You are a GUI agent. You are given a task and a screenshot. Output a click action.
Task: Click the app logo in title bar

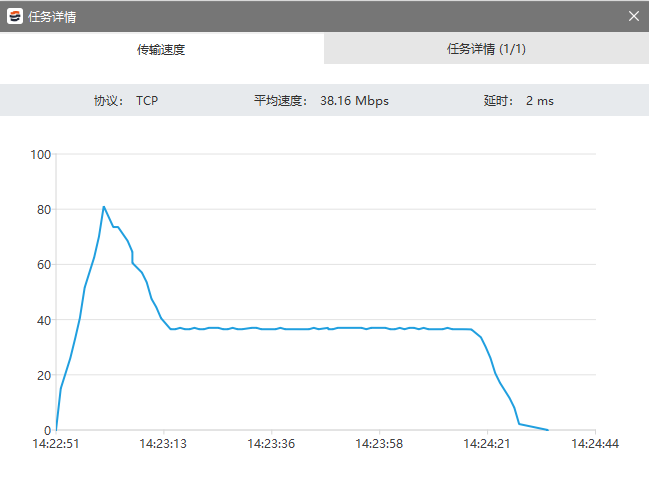click(x=14, y=16)
